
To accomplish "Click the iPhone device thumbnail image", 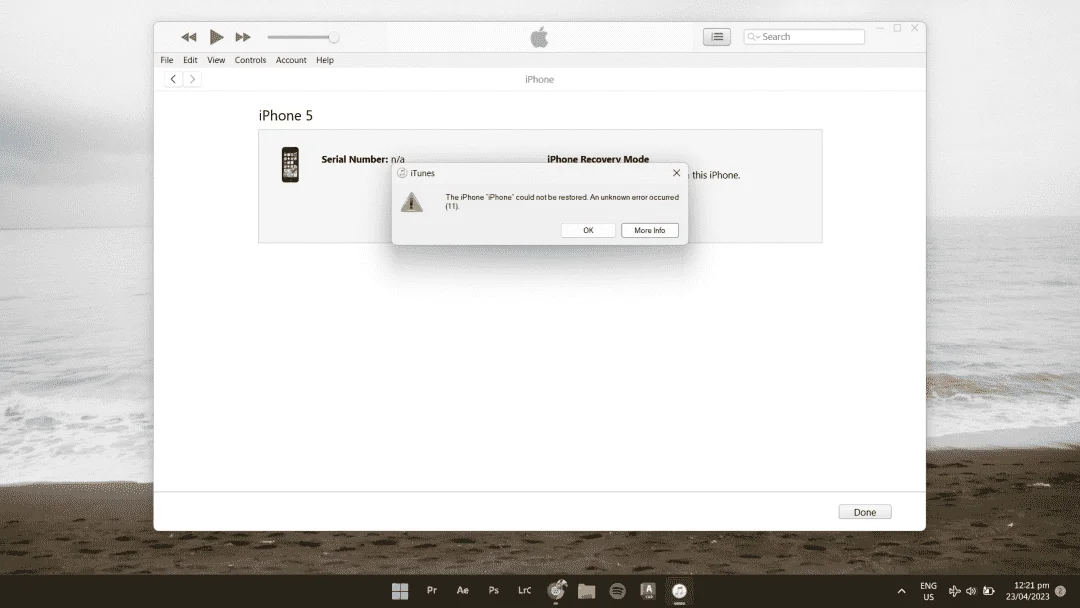I will pyautogui.click(x=291, y=165).
